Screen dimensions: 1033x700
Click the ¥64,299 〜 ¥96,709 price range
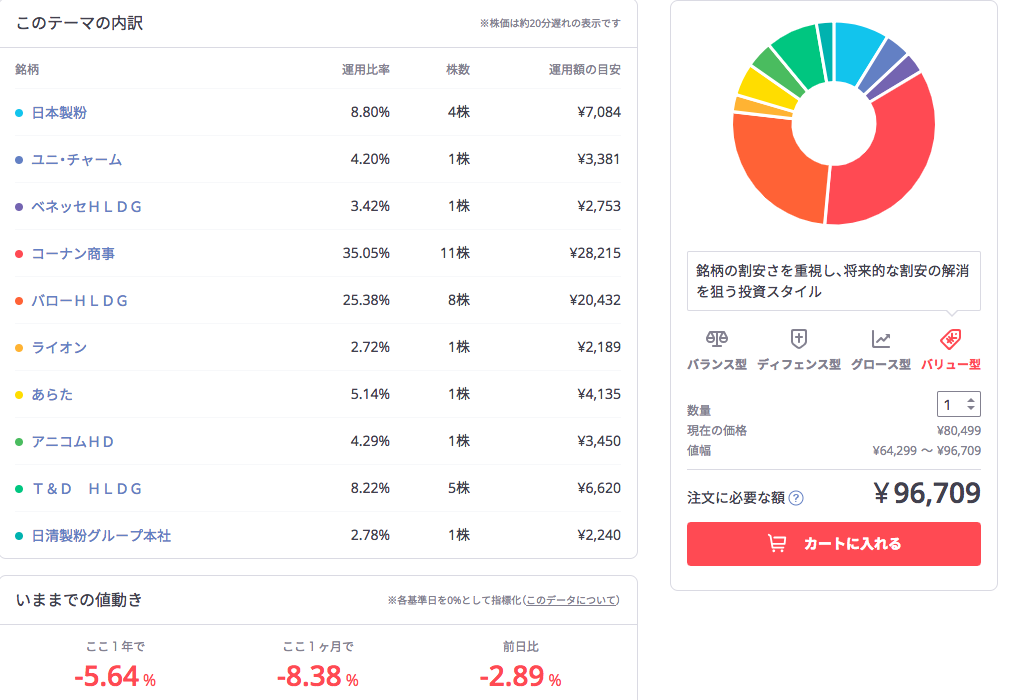click(926, 451)
